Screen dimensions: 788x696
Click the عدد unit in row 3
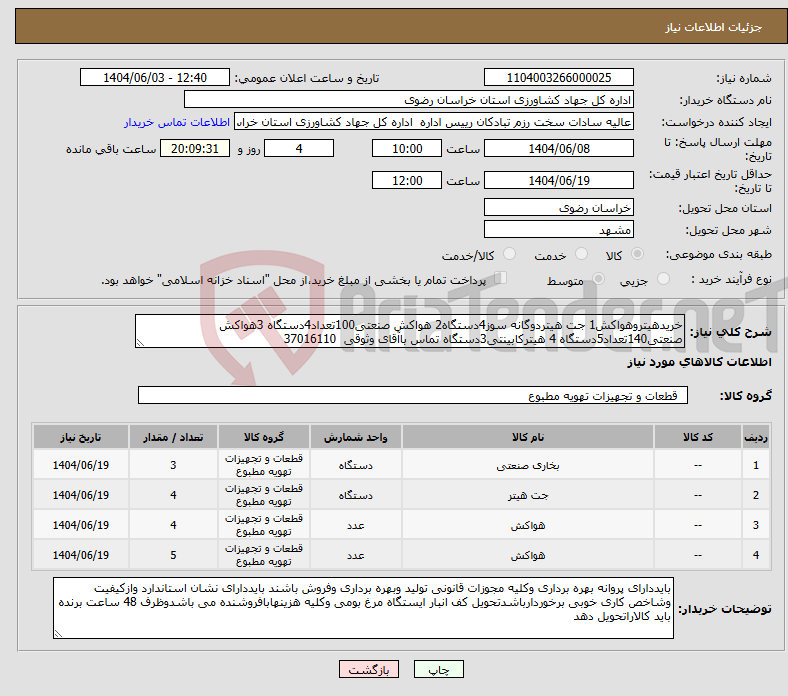click(355, 525)
